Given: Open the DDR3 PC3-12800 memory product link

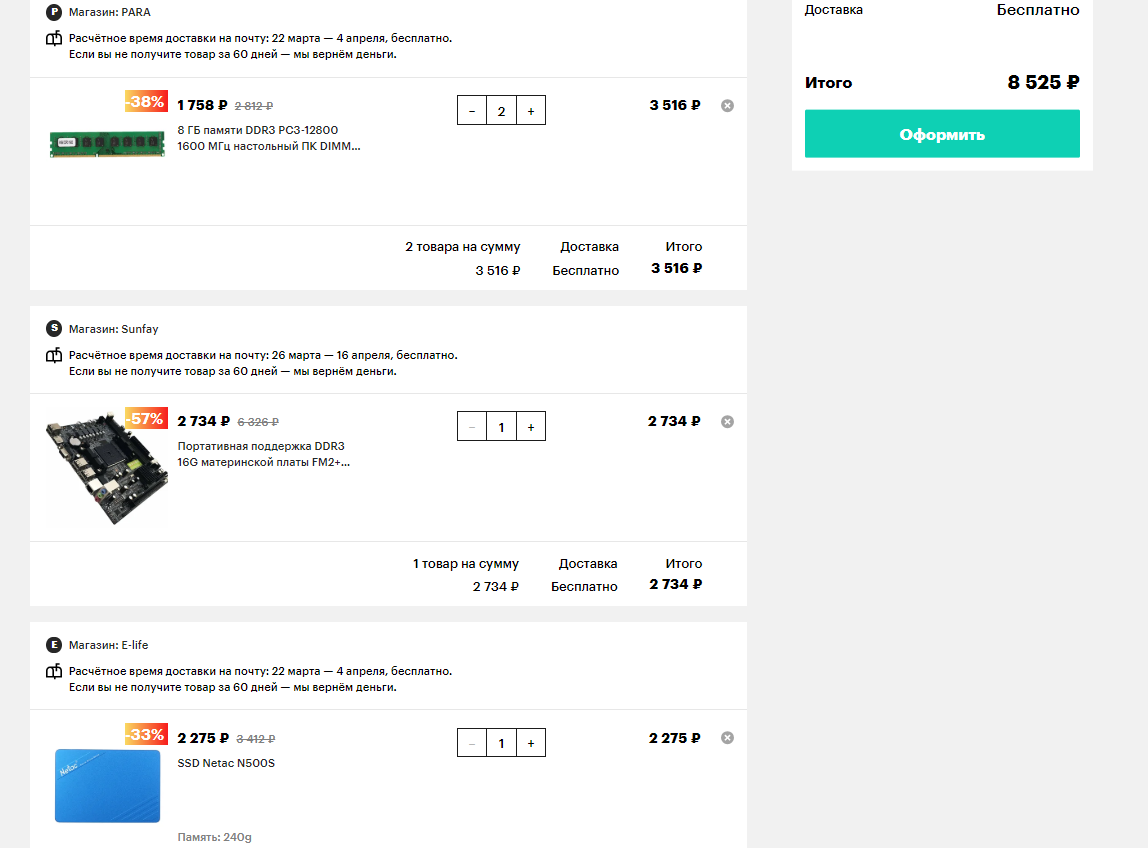Looking at the screenshot, I should tap(269, 138).
